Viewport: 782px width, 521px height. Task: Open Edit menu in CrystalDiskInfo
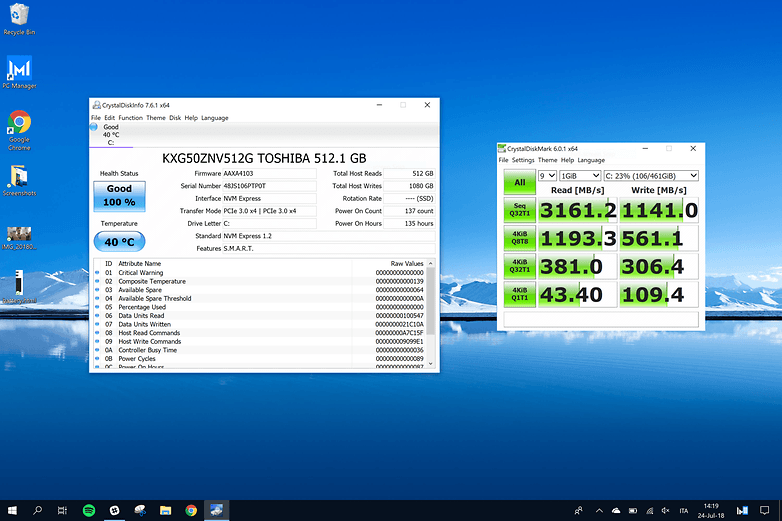109,118
